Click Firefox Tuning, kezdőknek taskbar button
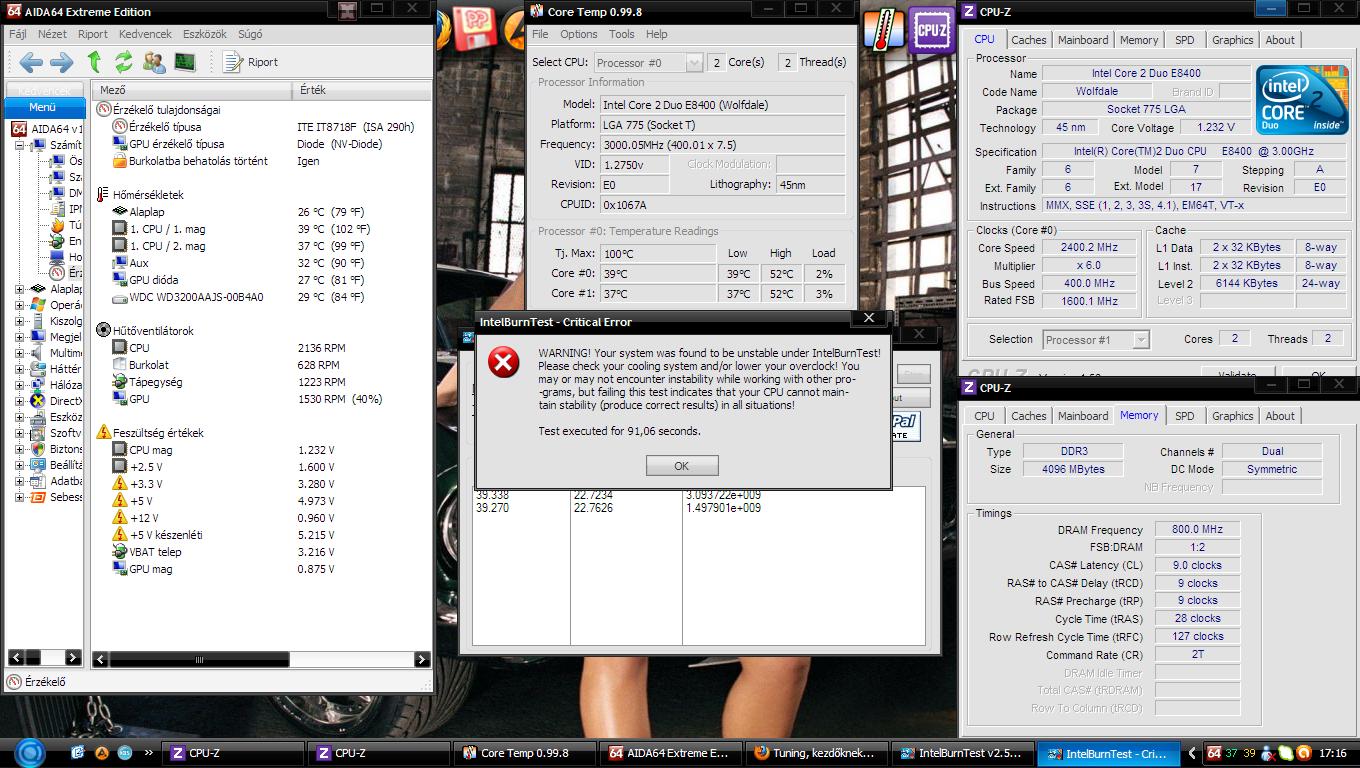This screenshot has height=768, width=1360. 816,753
